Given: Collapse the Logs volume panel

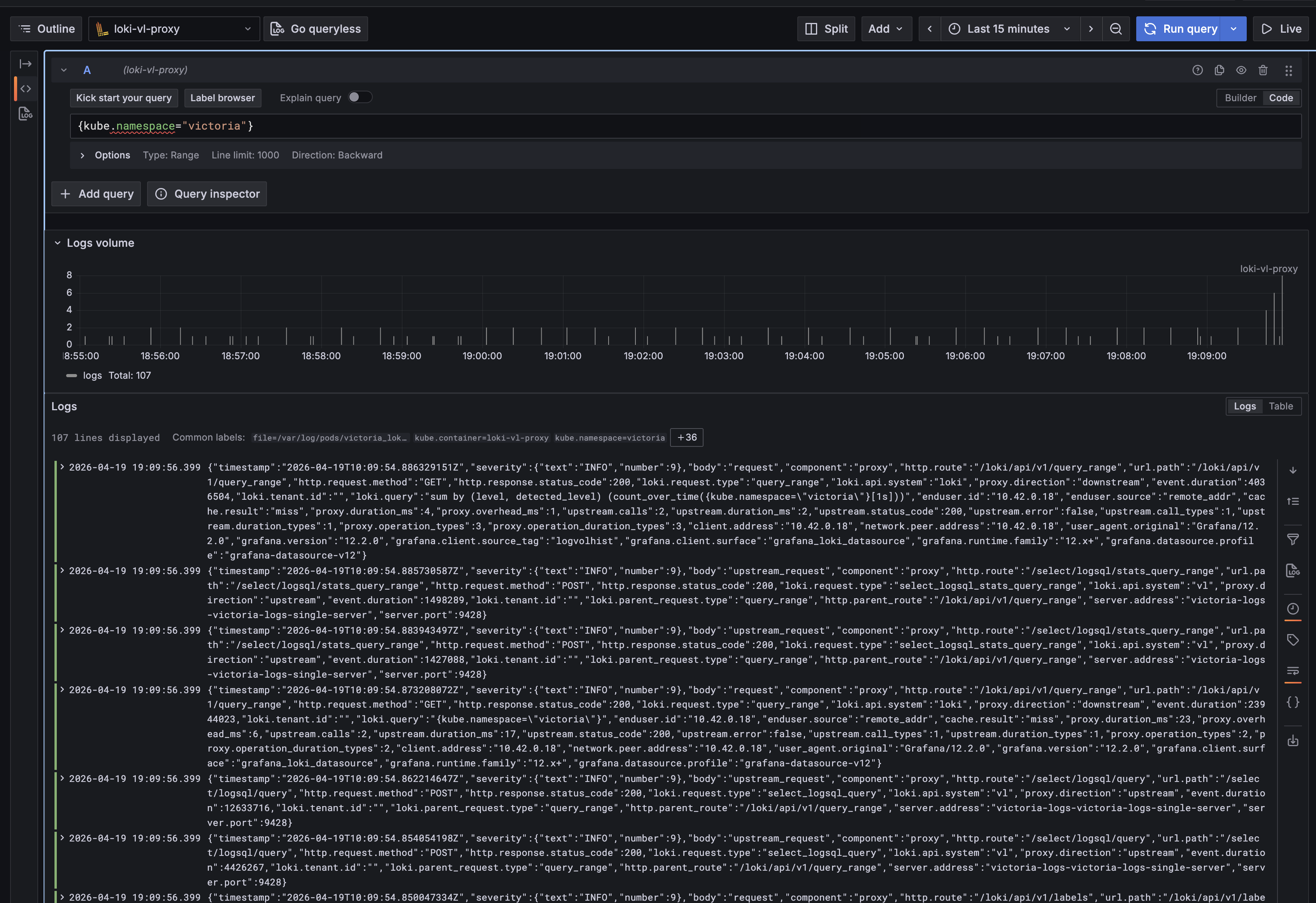Looking at the screenshot, I should point(57,243).
